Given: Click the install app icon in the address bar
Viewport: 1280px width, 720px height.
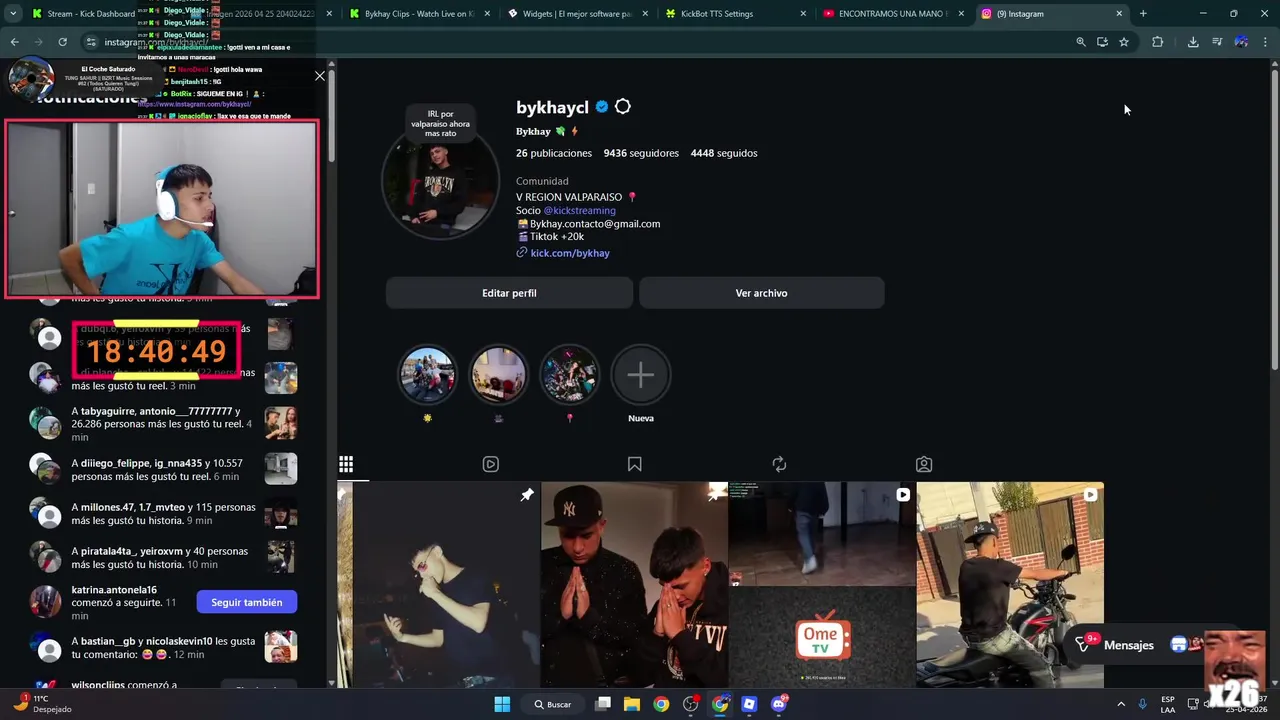Looking at the screenshot, I should point(1102,42).
